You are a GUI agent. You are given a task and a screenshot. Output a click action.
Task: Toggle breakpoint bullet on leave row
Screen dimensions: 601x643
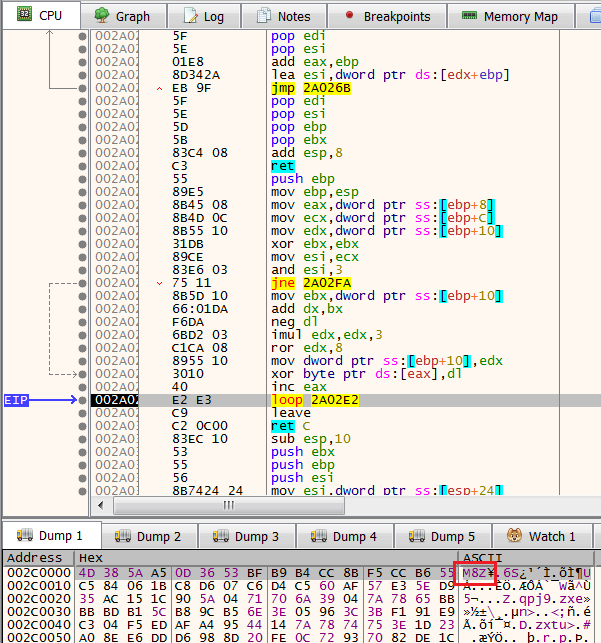(x=82, y=413)
